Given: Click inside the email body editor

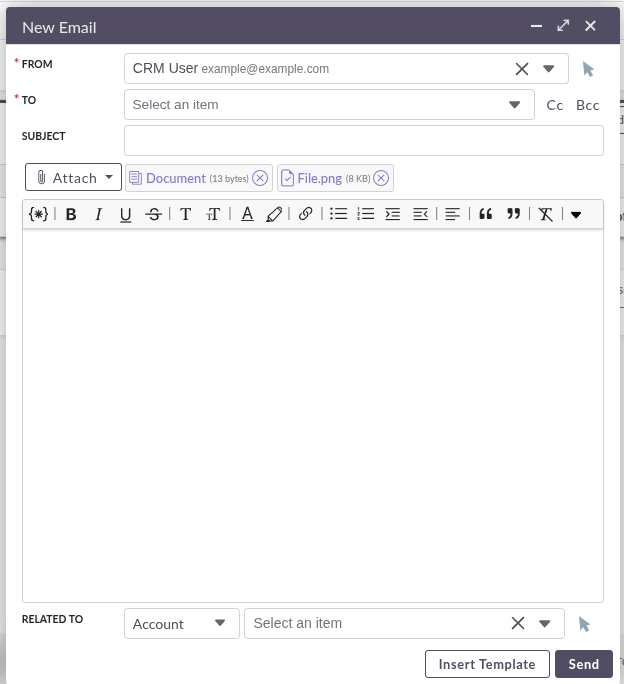Looking at the screenshot, I should click(x=313, y=414).
